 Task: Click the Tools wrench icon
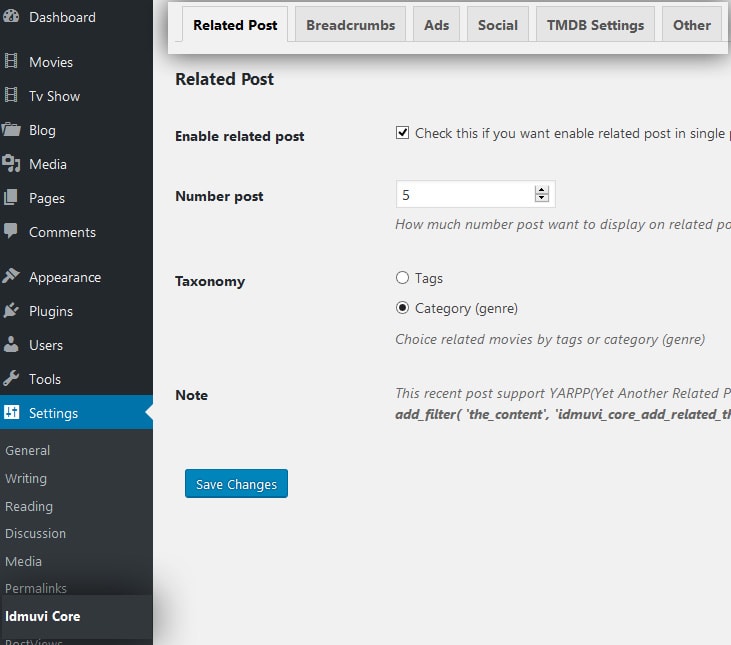[11, 379]
